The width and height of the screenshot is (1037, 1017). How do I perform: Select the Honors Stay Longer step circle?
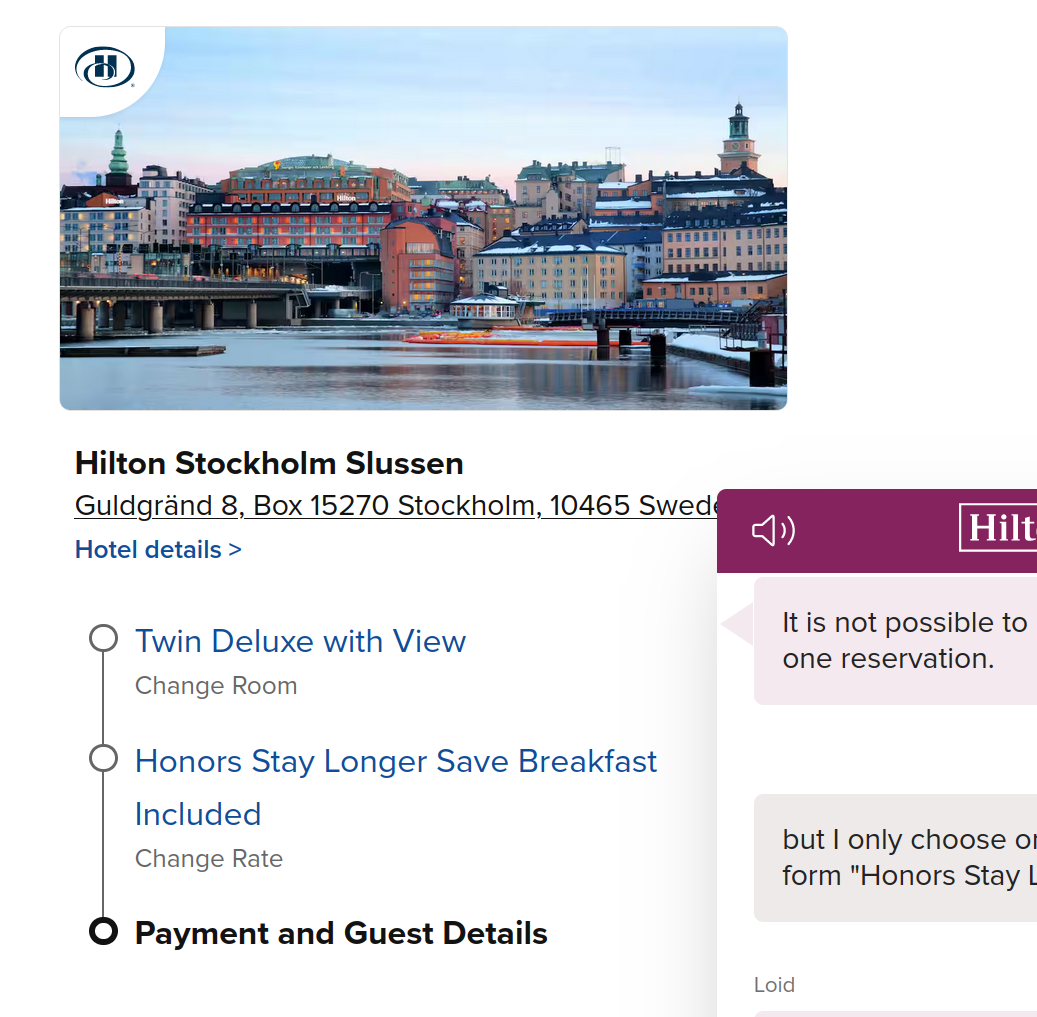tap(103, 758)
